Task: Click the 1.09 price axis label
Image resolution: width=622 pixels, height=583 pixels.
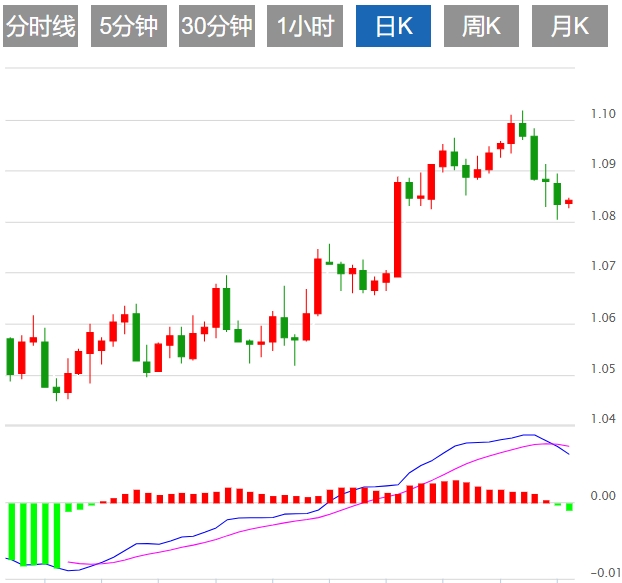Action: (x=603, y=164)
